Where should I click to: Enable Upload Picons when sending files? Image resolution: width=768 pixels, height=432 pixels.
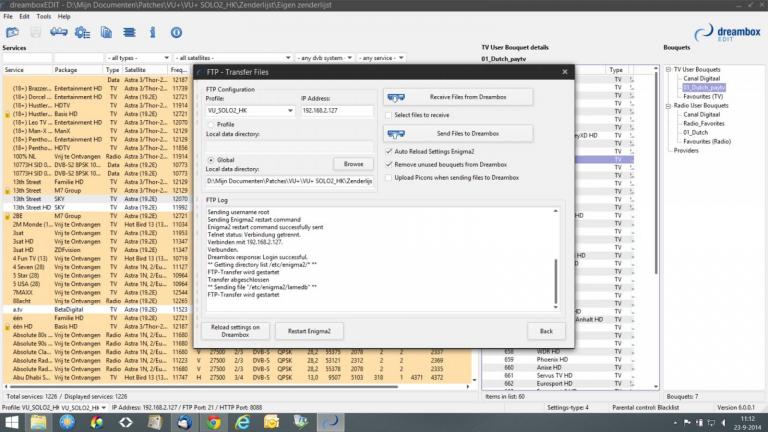click(389, 177)
